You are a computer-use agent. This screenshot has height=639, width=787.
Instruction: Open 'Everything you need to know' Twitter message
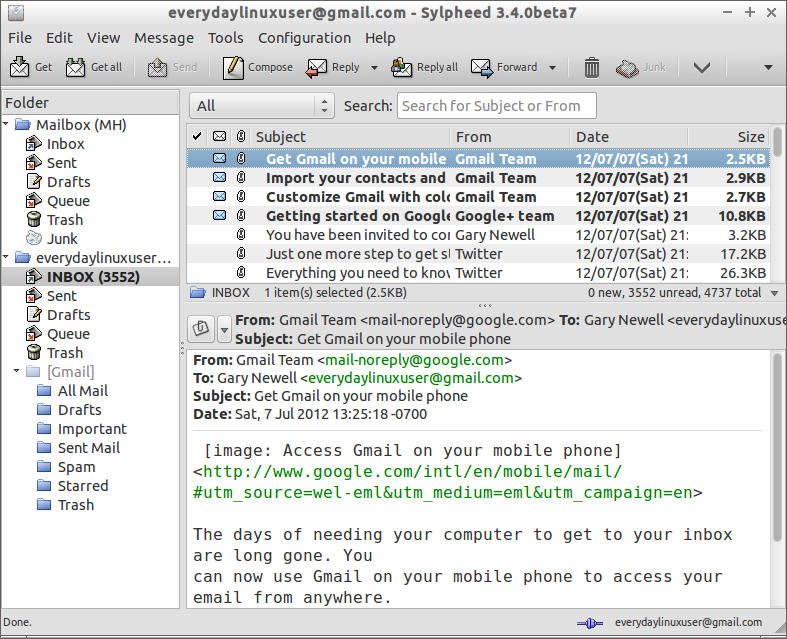point(478,273)
